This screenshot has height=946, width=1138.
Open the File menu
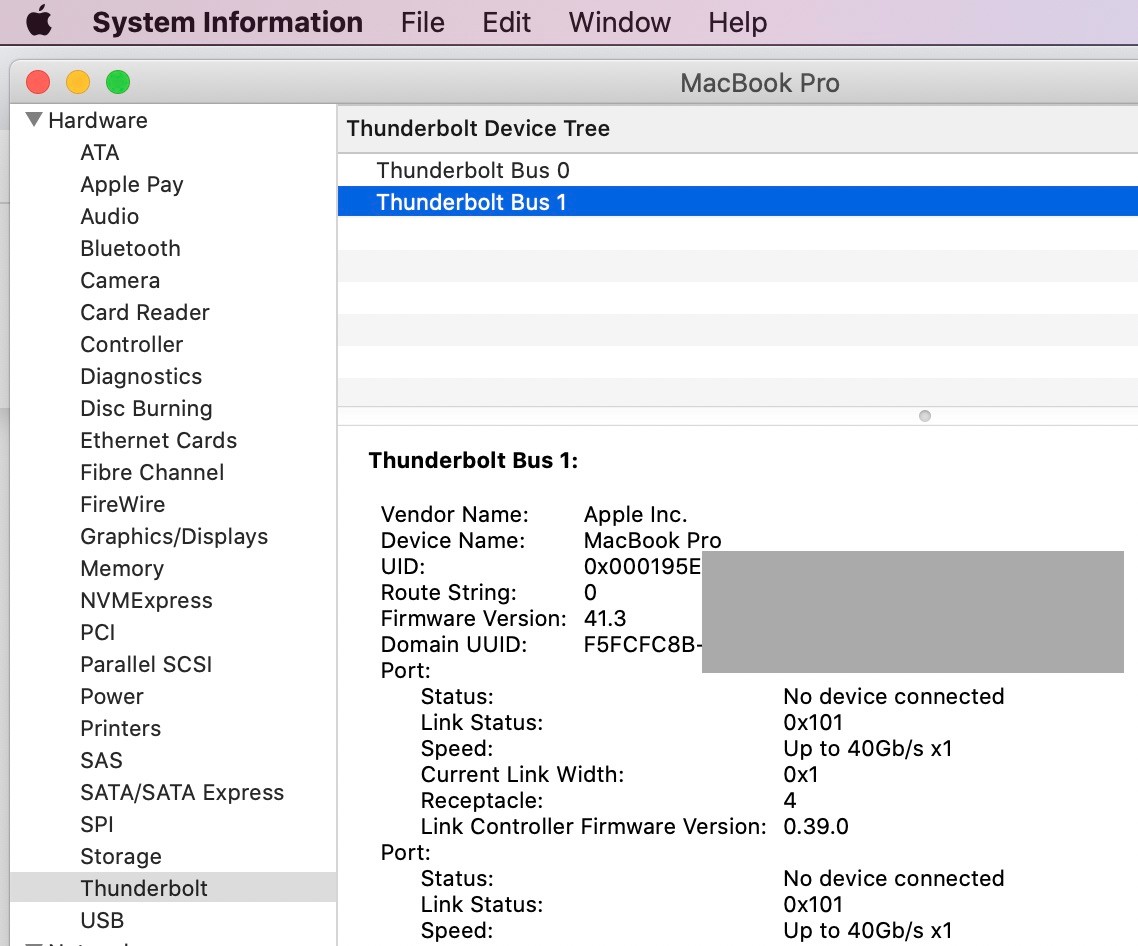(422, 22)
